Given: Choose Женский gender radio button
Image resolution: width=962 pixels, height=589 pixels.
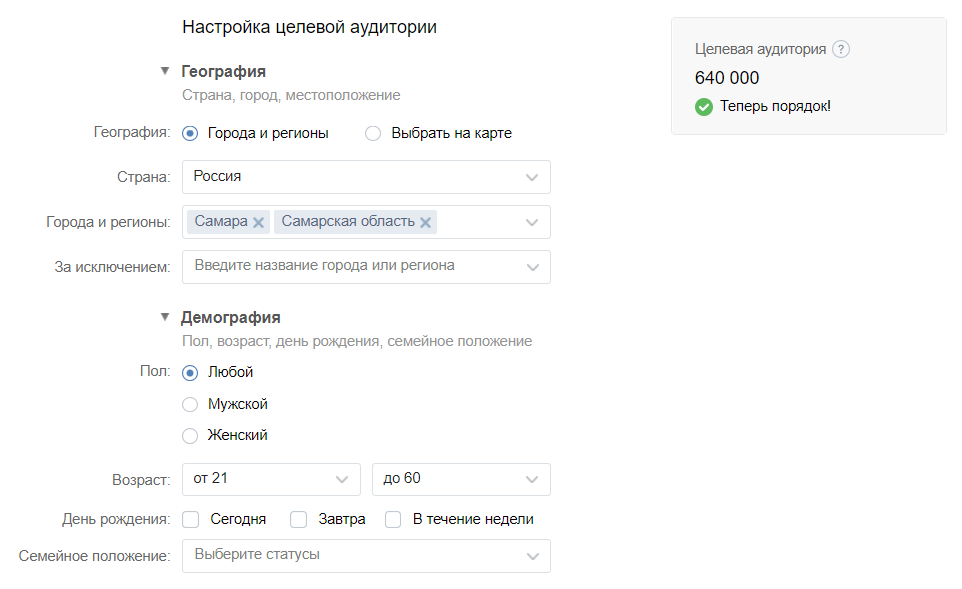Looking at the screenshot, I should click(x=191, y=436).
